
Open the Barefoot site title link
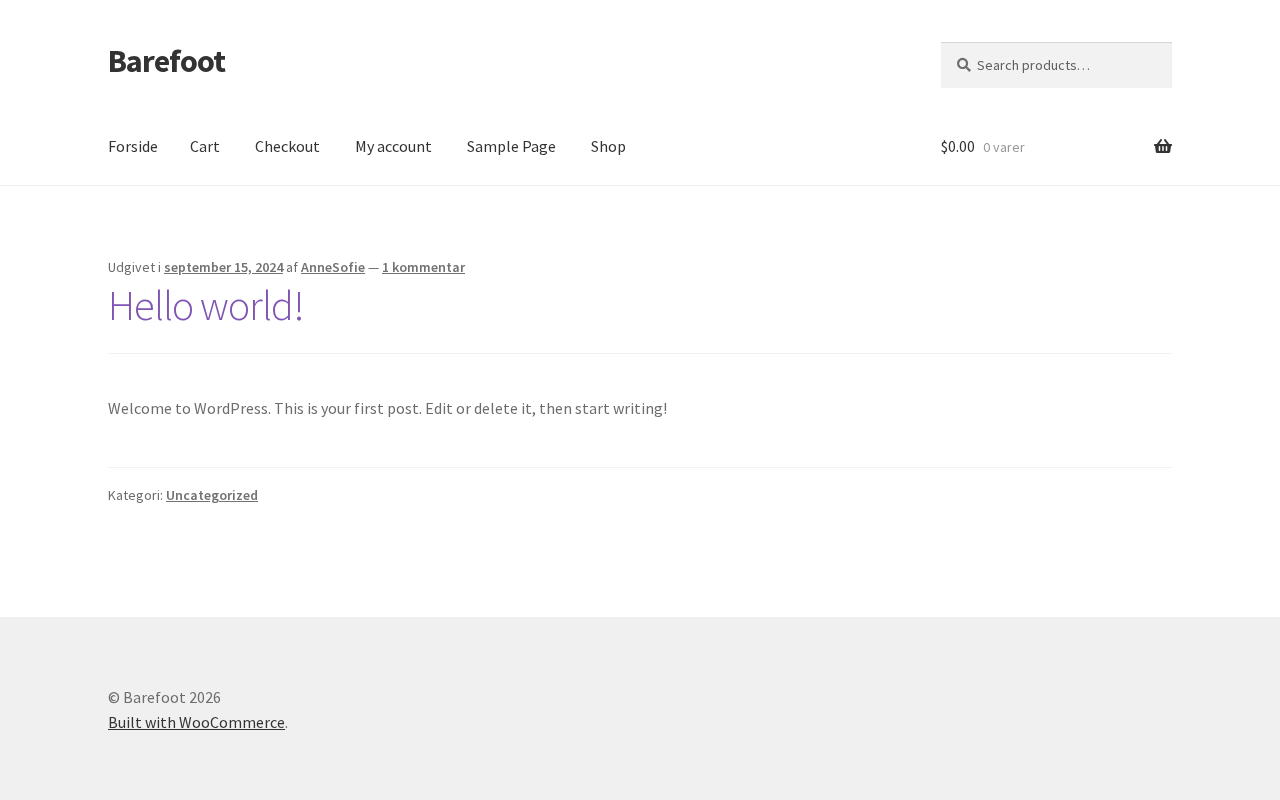coord(166,61)
